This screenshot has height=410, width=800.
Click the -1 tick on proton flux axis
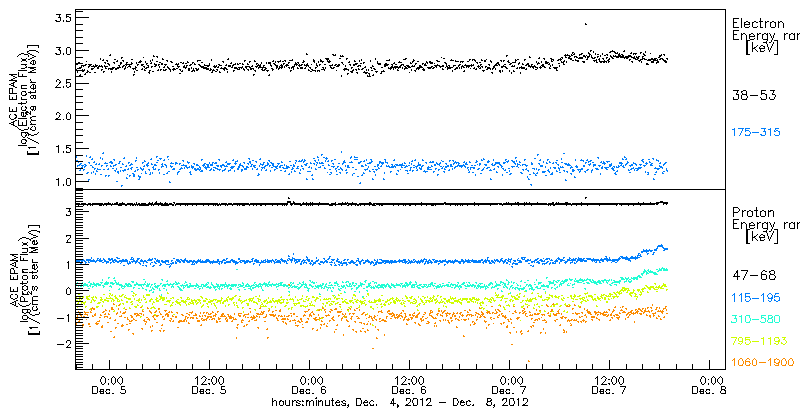pyautogui.click(x=62, y=318)
